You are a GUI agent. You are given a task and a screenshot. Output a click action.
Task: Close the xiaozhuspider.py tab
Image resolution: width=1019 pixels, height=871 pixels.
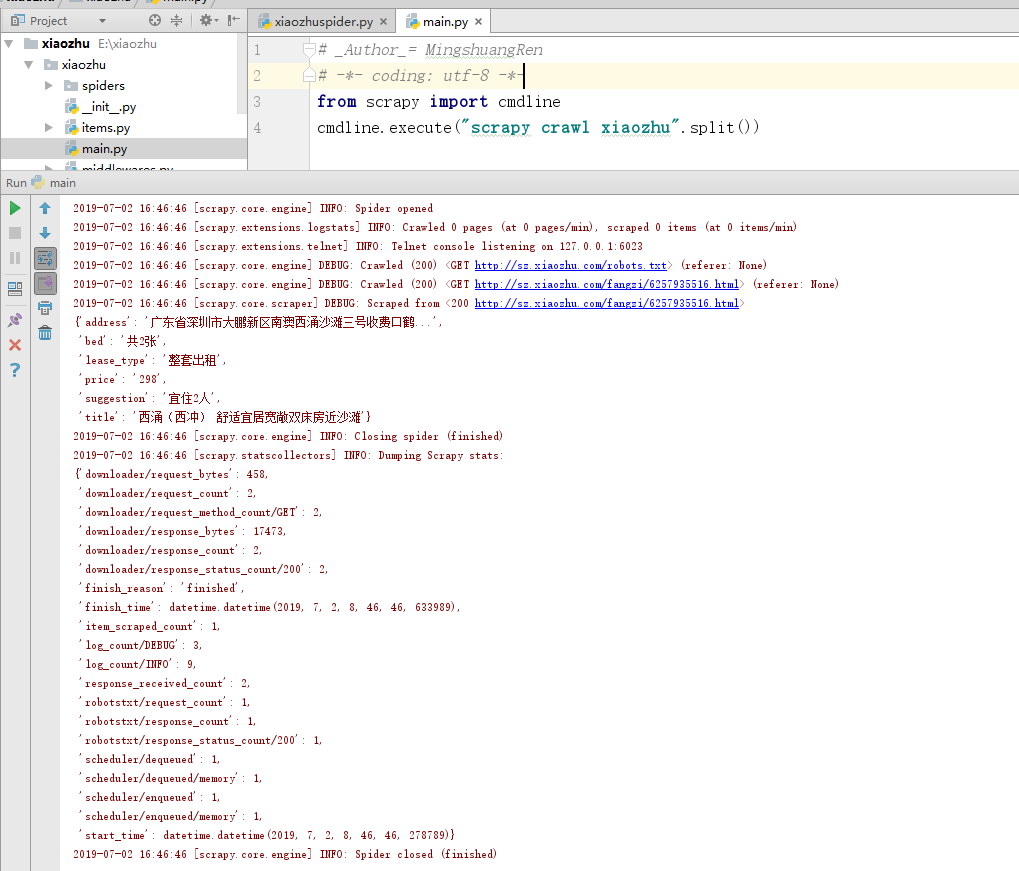pyautogui.click(x=383, y=21)
